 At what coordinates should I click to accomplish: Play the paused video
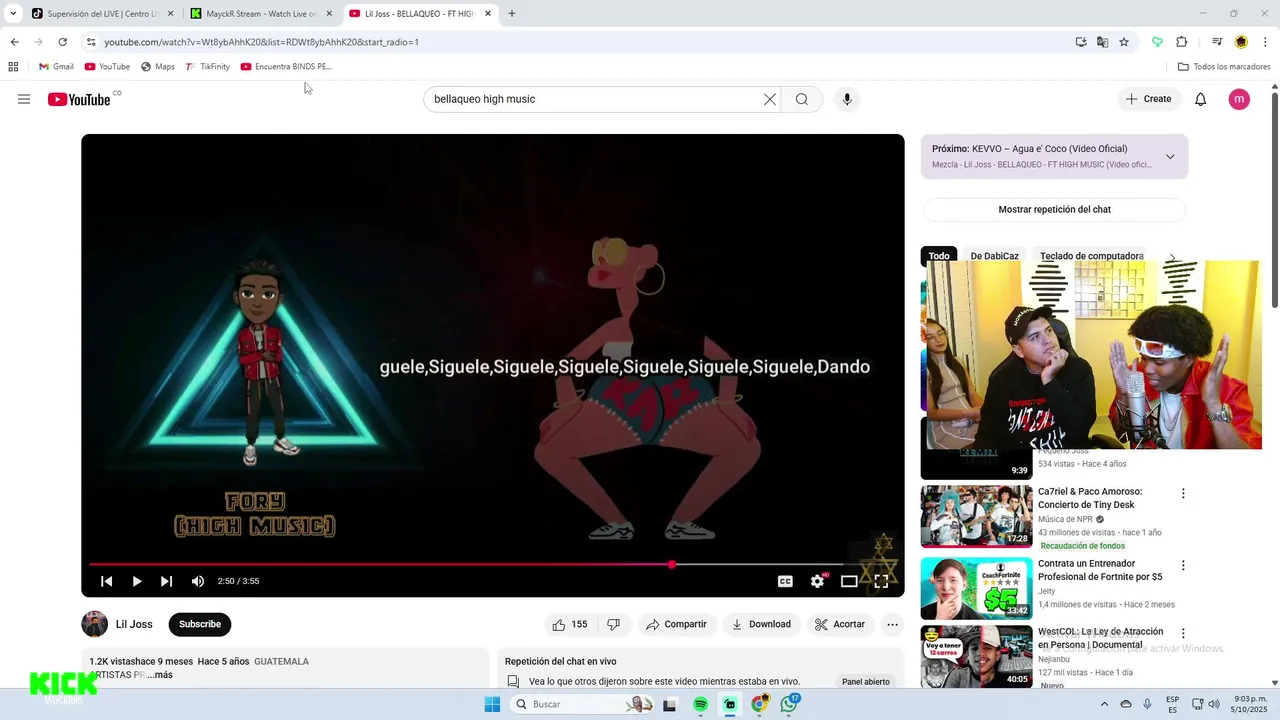137,581
